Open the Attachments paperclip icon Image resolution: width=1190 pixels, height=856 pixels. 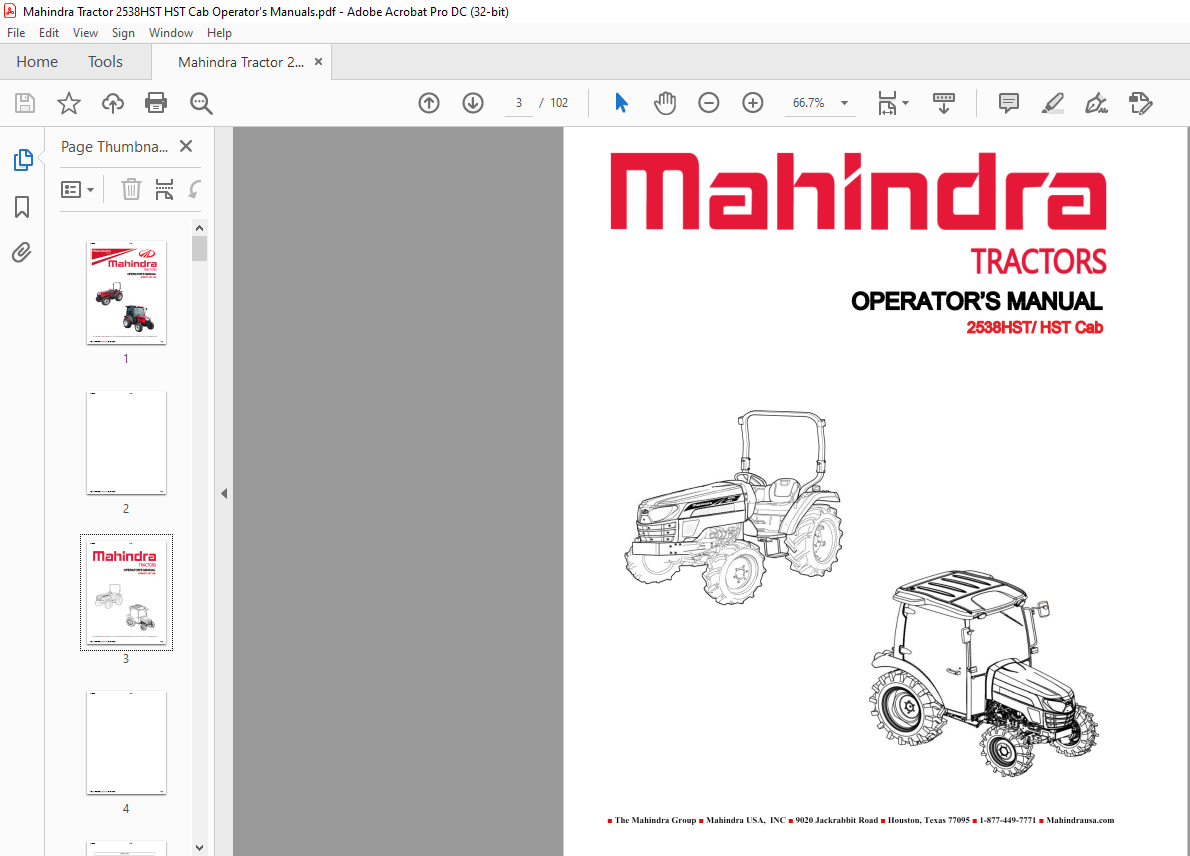click(22, 252)
